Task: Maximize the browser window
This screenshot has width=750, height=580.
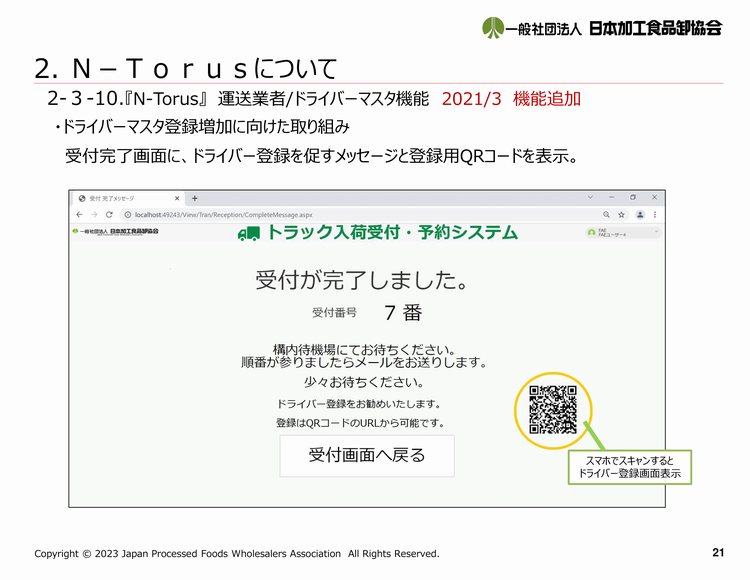Action: (x=633, y=197)
